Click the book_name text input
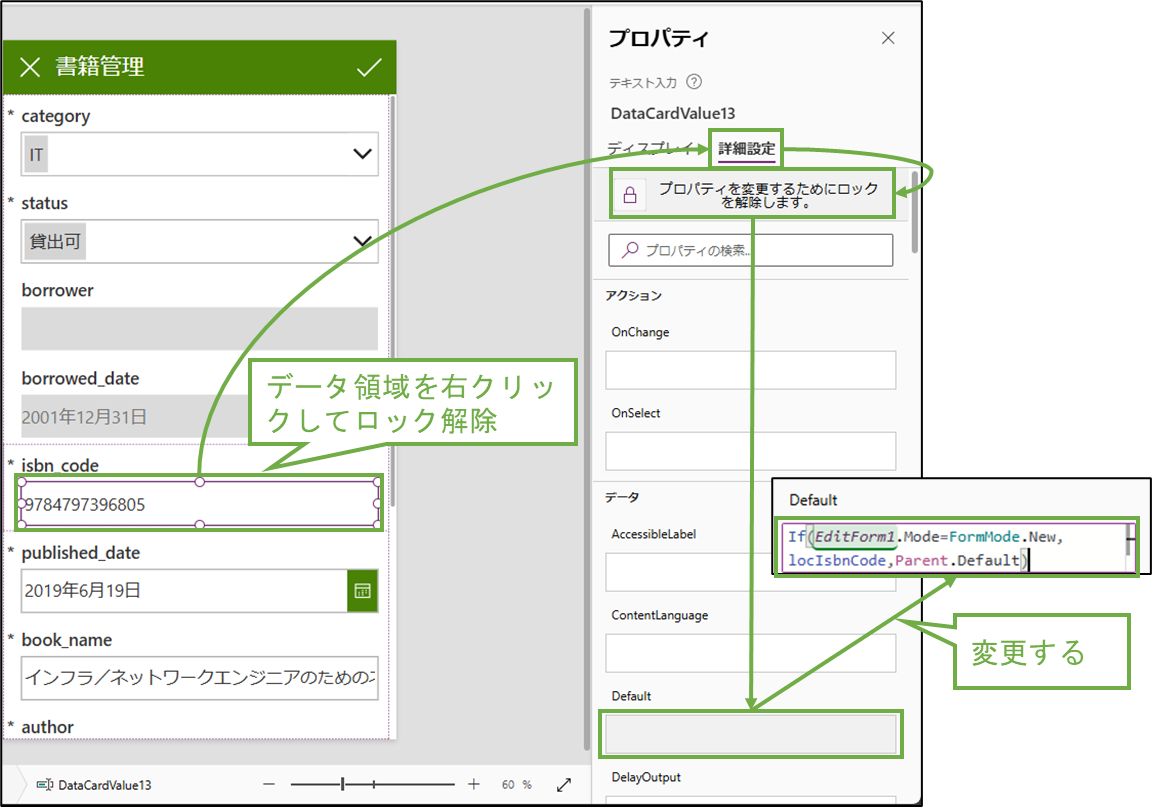The image size is (1152, 807). (200, 678)
